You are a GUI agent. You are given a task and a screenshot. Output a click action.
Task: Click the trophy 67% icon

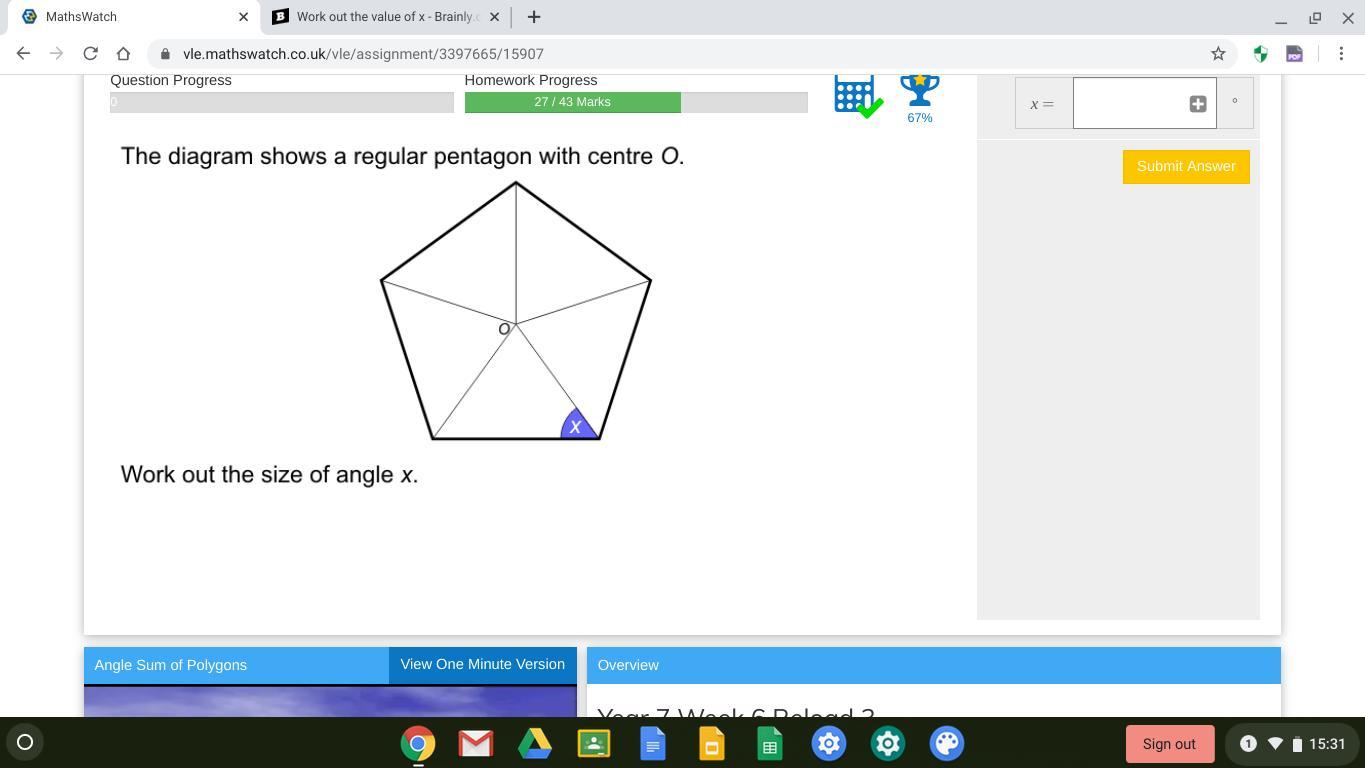(920, 99)
